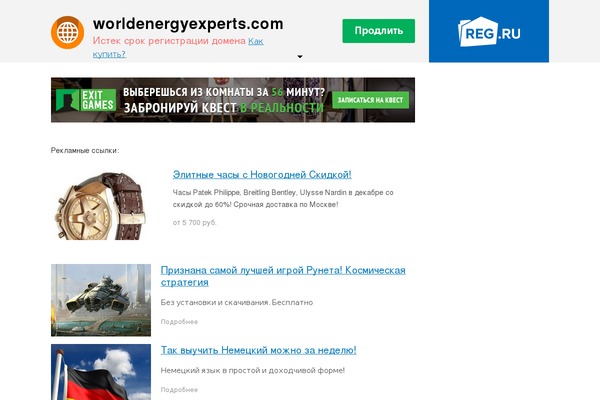Click 'Записаться на квест' banner button
The image size is (600, 400).
pyautogui.click(x=370, y=100)
